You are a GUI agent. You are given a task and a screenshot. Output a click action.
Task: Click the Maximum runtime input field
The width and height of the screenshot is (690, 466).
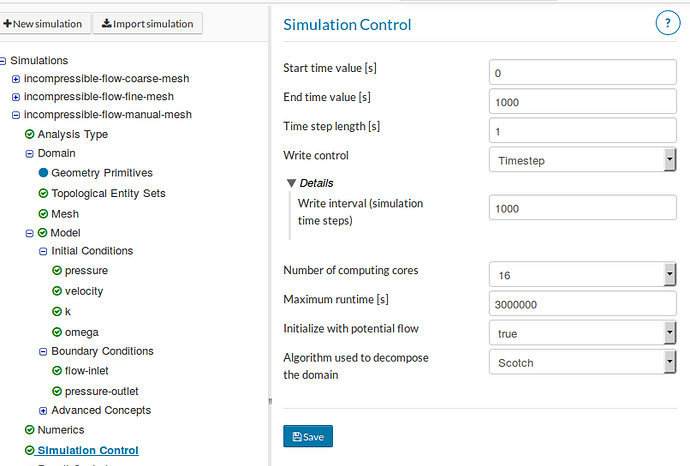[x=583, y=304]
